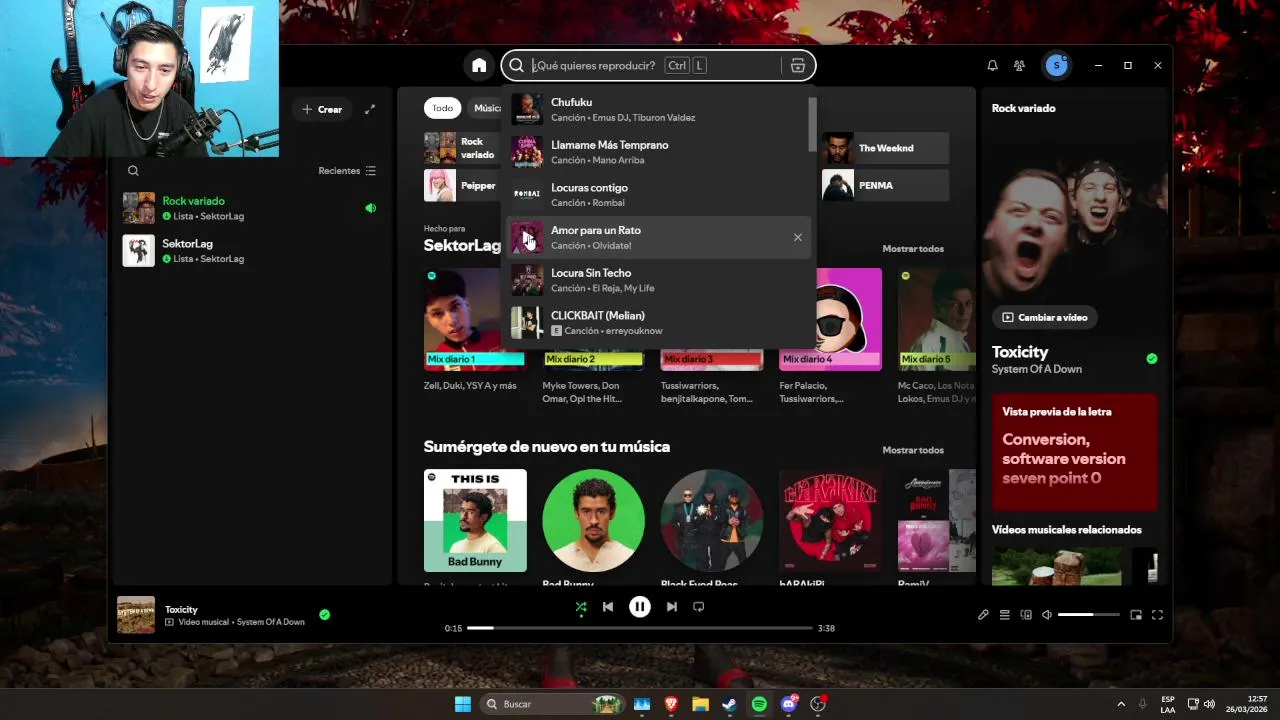Click Toxicity album art in player bar
Image resolution: width=1280 pixels, height=720 pixels.
(136, 615)
